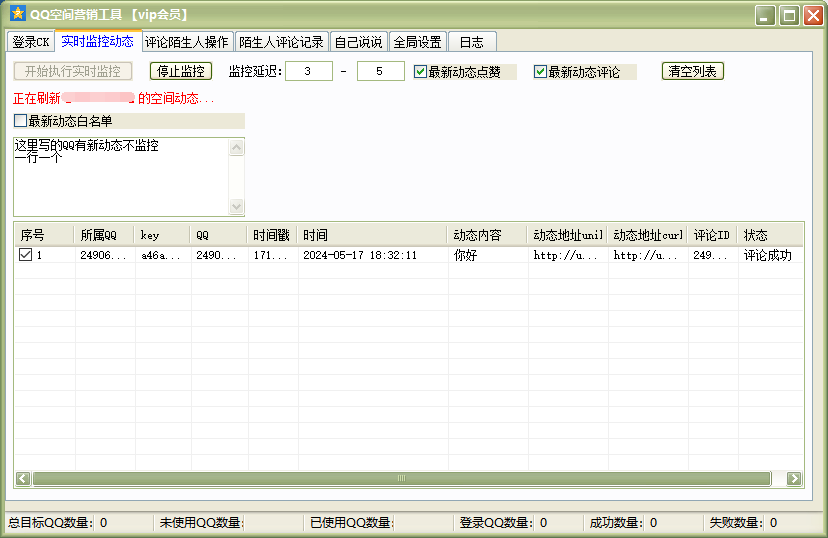Click the 评论成功 status cell
Image resolution: width=828 pixels, height=538 pixels.
coord(768,256)
